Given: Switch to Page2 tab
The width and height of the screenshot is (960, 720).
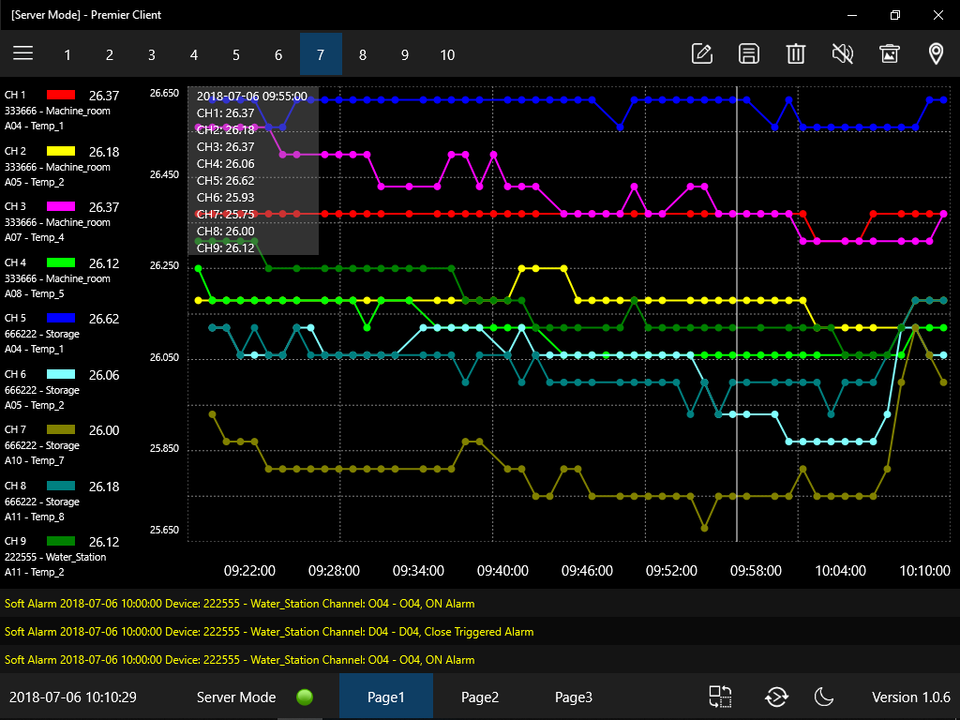Looking at the screenshot, I should (480, 697).
